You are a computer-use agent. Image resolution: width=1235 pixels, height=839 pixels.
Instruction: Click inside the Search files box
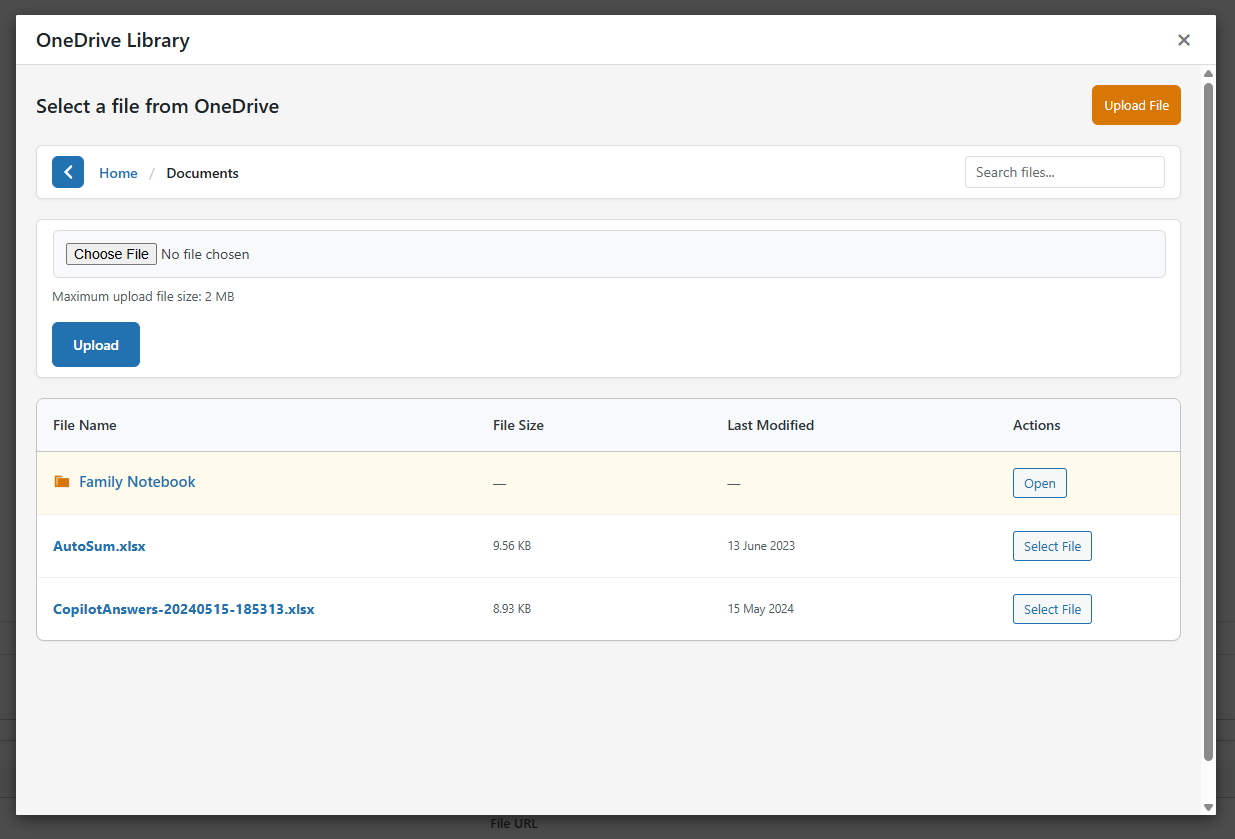point(1064,172)
